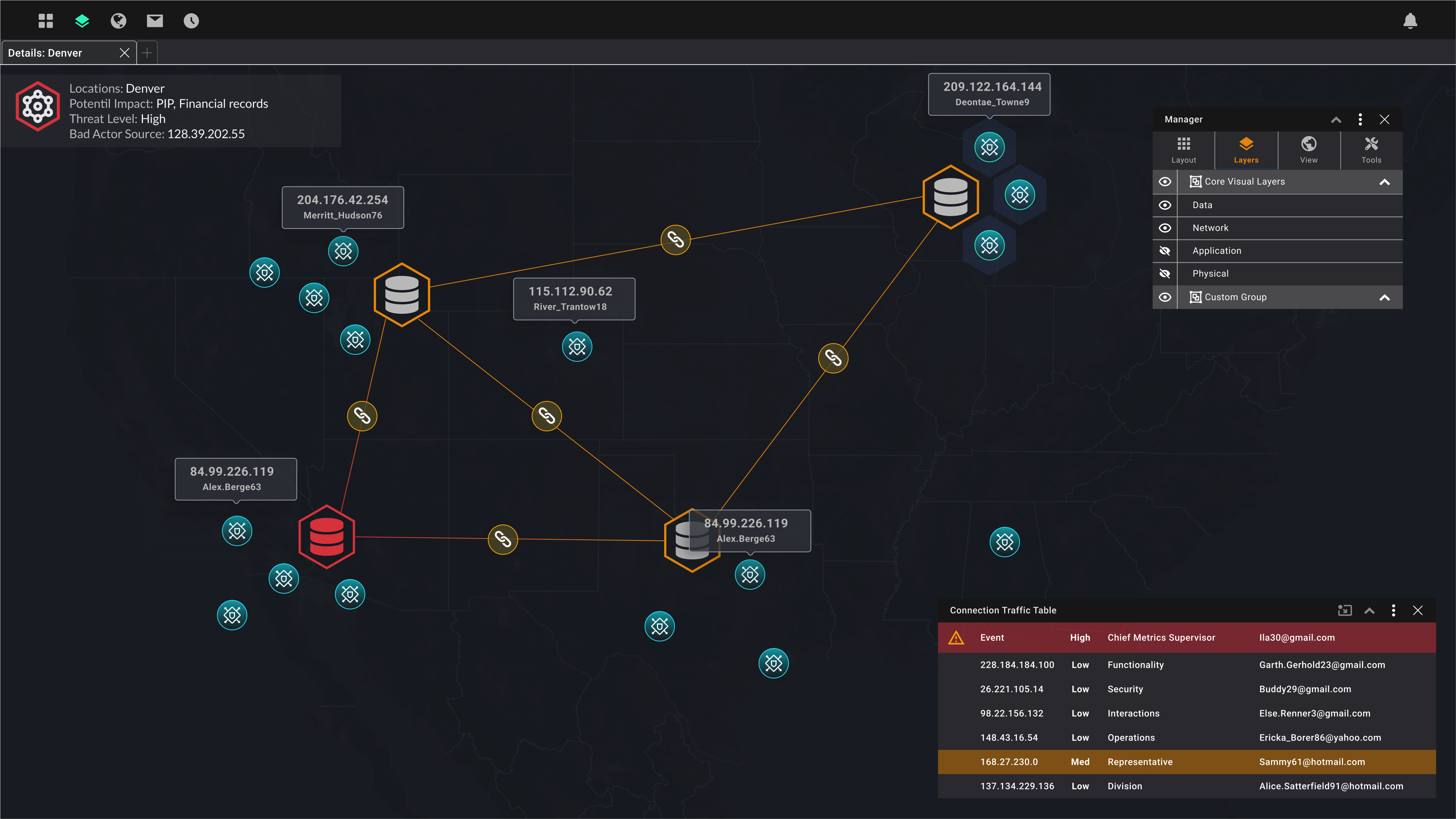
Task: Open the clock history icon in top bar
Action: coord(191,21)
